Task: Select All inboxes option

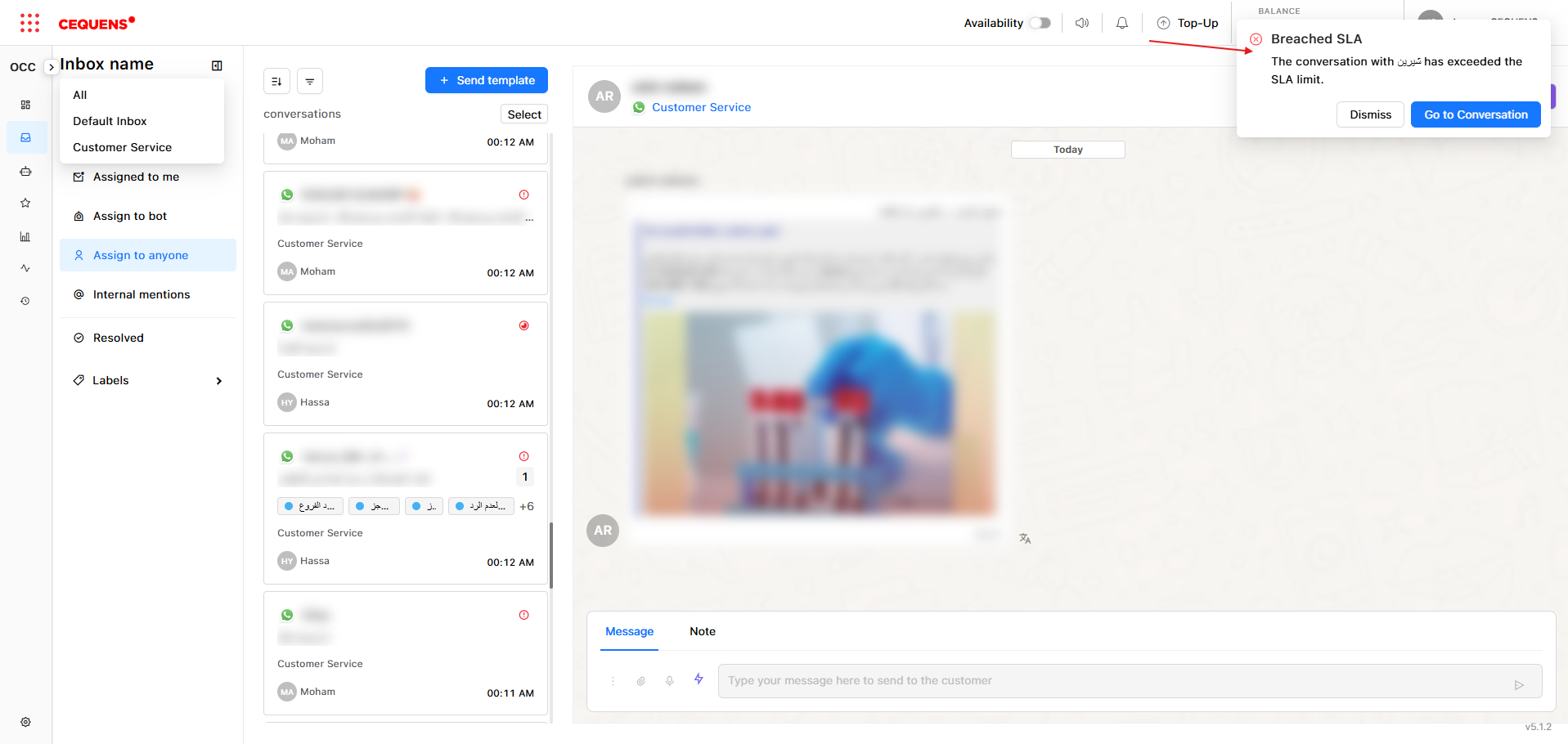Action: [x=142, y=95]
